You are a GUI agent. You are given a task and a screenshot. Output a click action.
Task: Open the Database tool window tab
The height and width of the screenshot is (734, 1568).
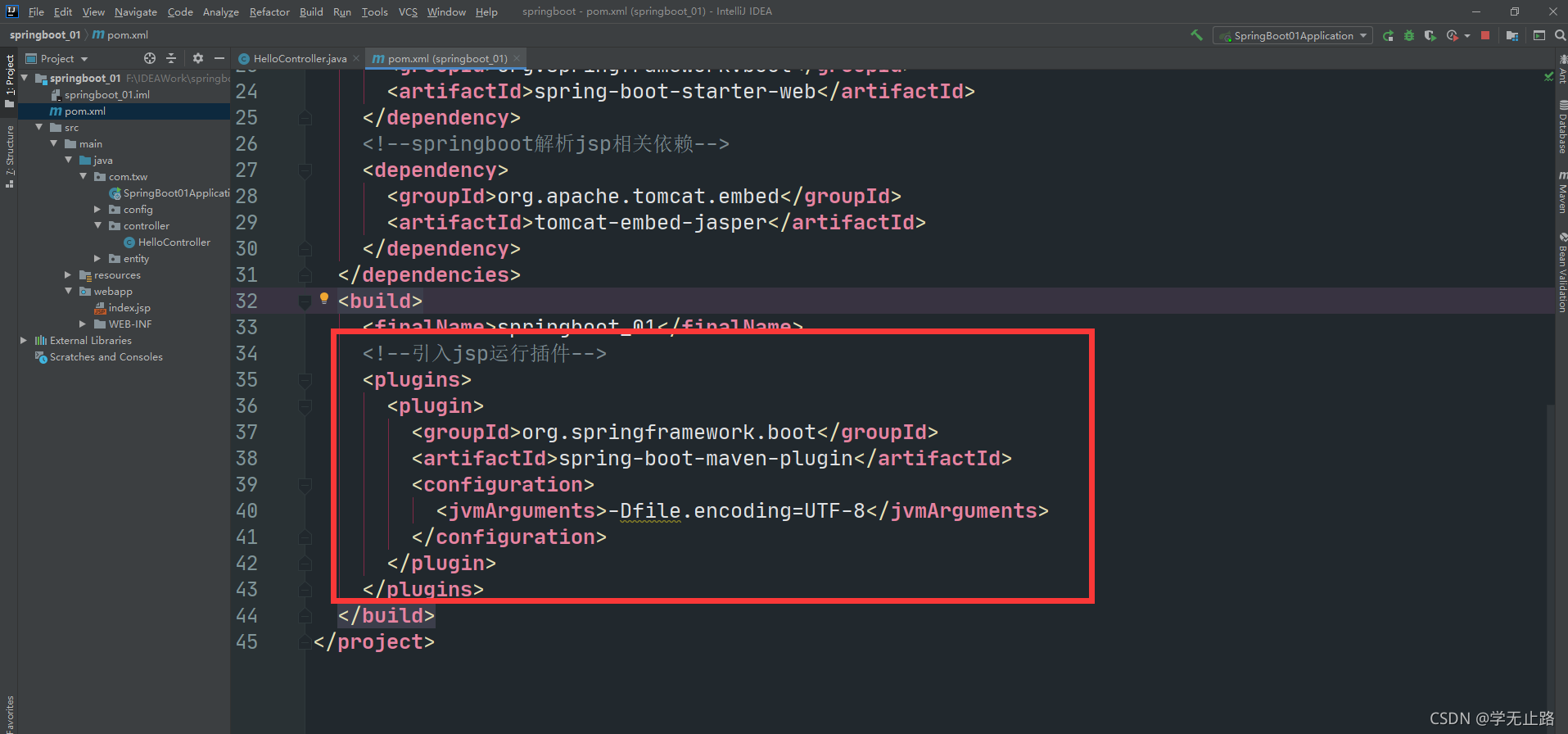(x=1562, y=128)
